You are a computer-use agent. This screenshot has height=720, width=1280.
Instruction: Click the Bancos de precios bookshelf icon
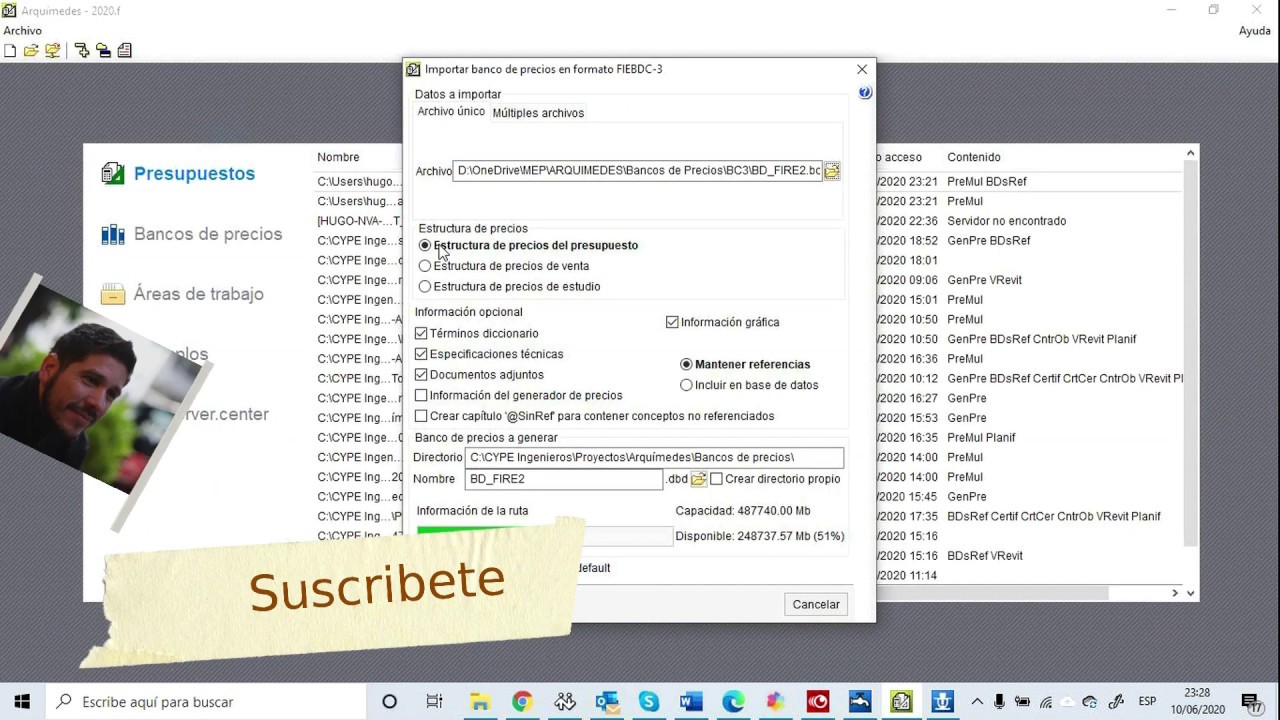coord(113,234)
